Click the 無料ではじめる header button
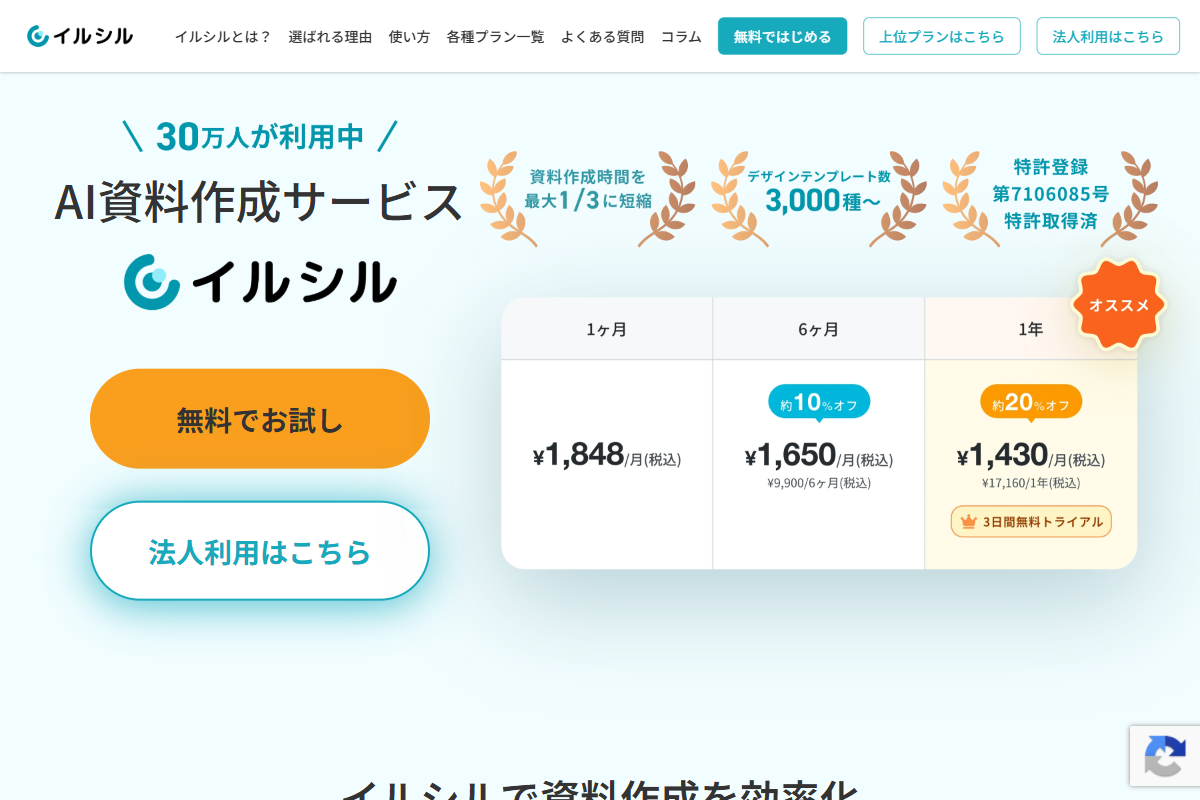The image size is (1200, 800). 782,36
